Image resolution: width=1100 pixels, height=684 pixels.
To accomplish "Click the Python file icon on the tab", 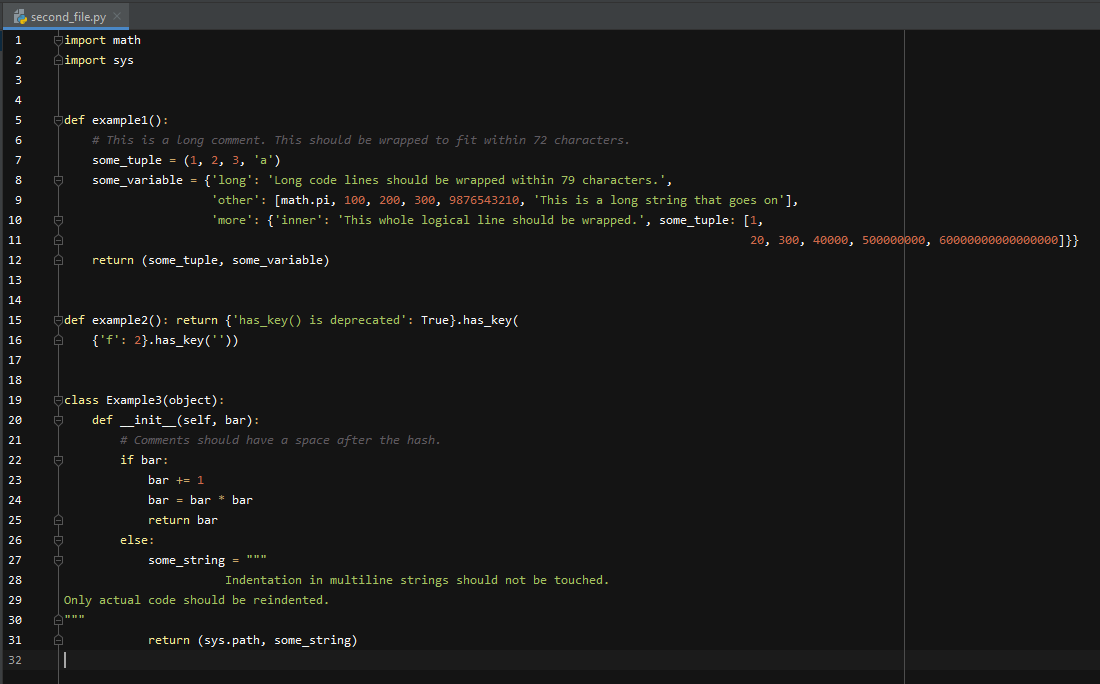I will pos(20,16).
